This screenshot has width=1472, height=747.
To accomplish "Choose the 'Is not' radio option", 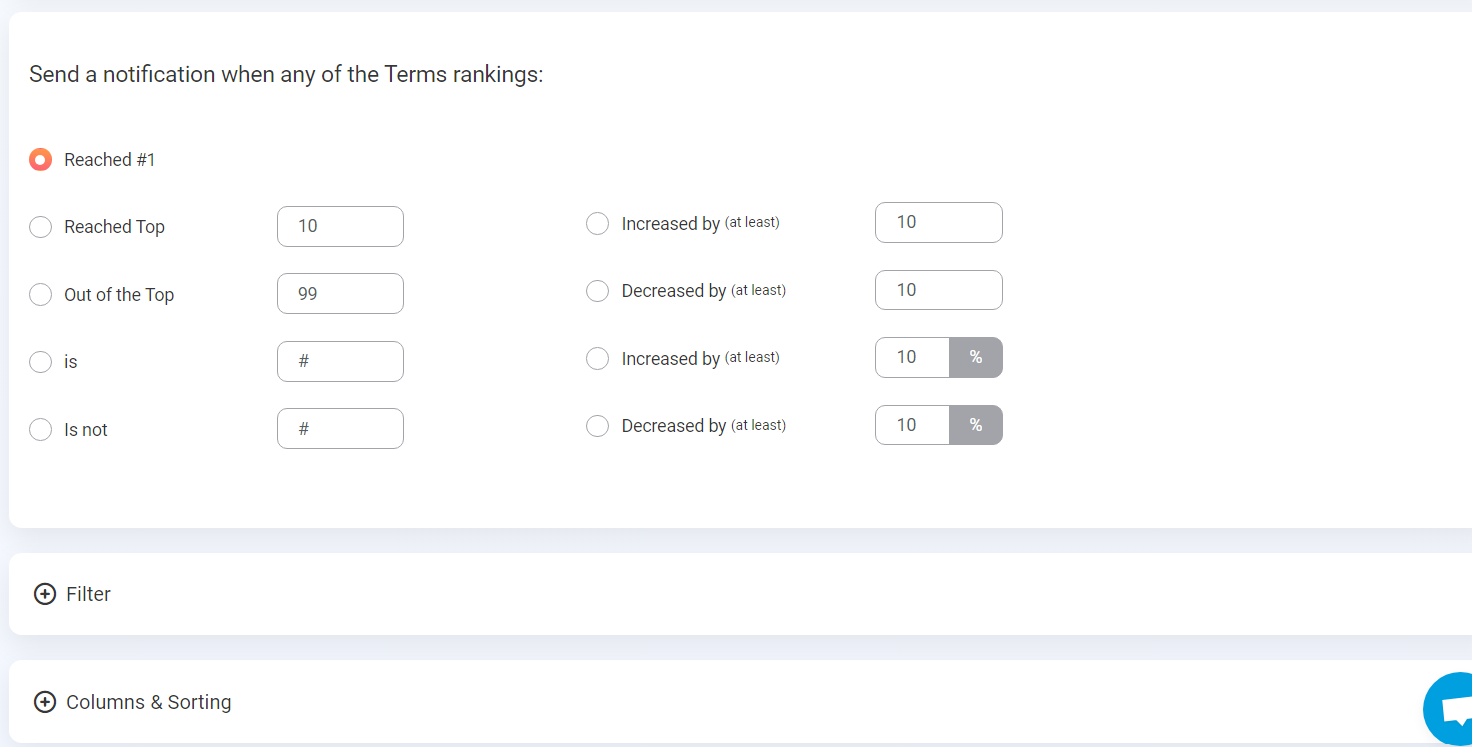I will tap(40, 429).
